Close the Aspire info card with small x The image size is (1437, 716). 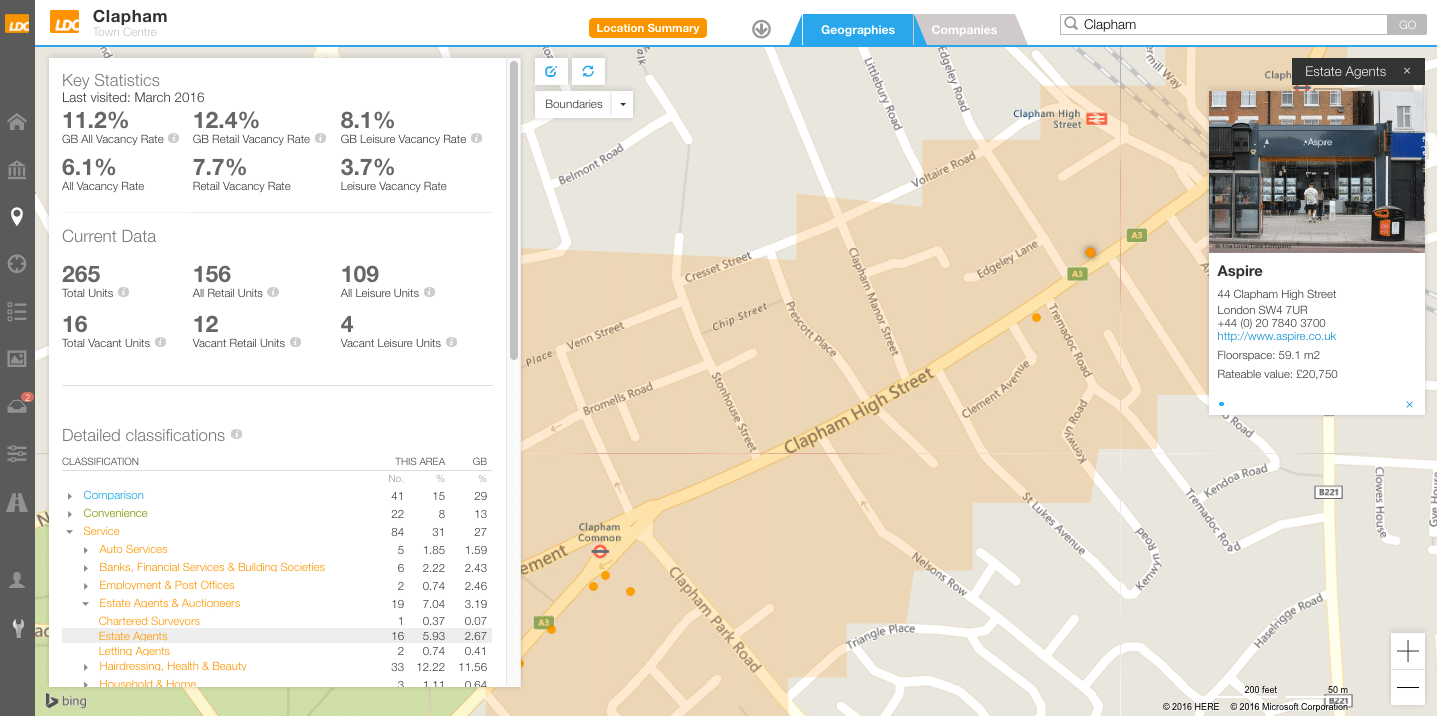[1409, 405]
